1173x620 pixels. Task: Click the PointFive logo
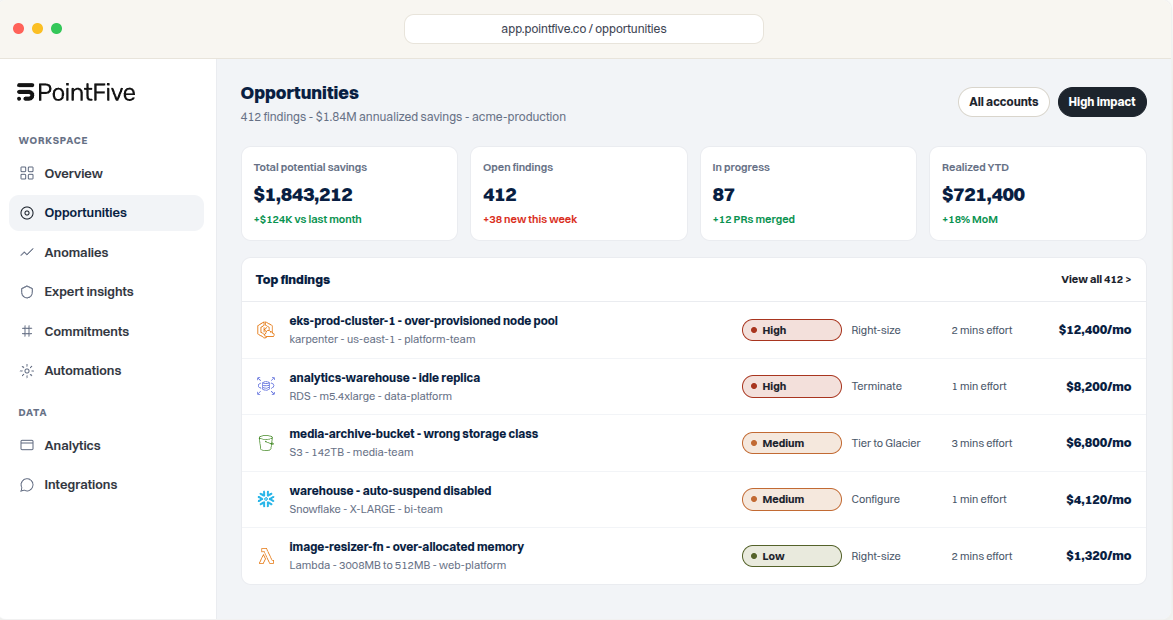click(x=76, y=92)
